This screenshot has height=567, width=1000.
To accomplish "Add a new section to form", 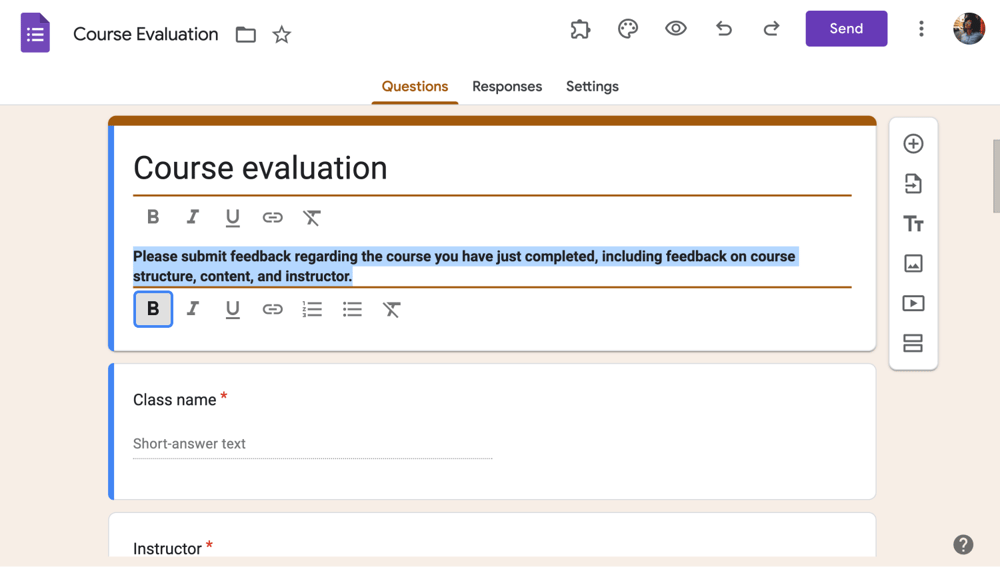I will pyautogui.click(x=912, y=343).
